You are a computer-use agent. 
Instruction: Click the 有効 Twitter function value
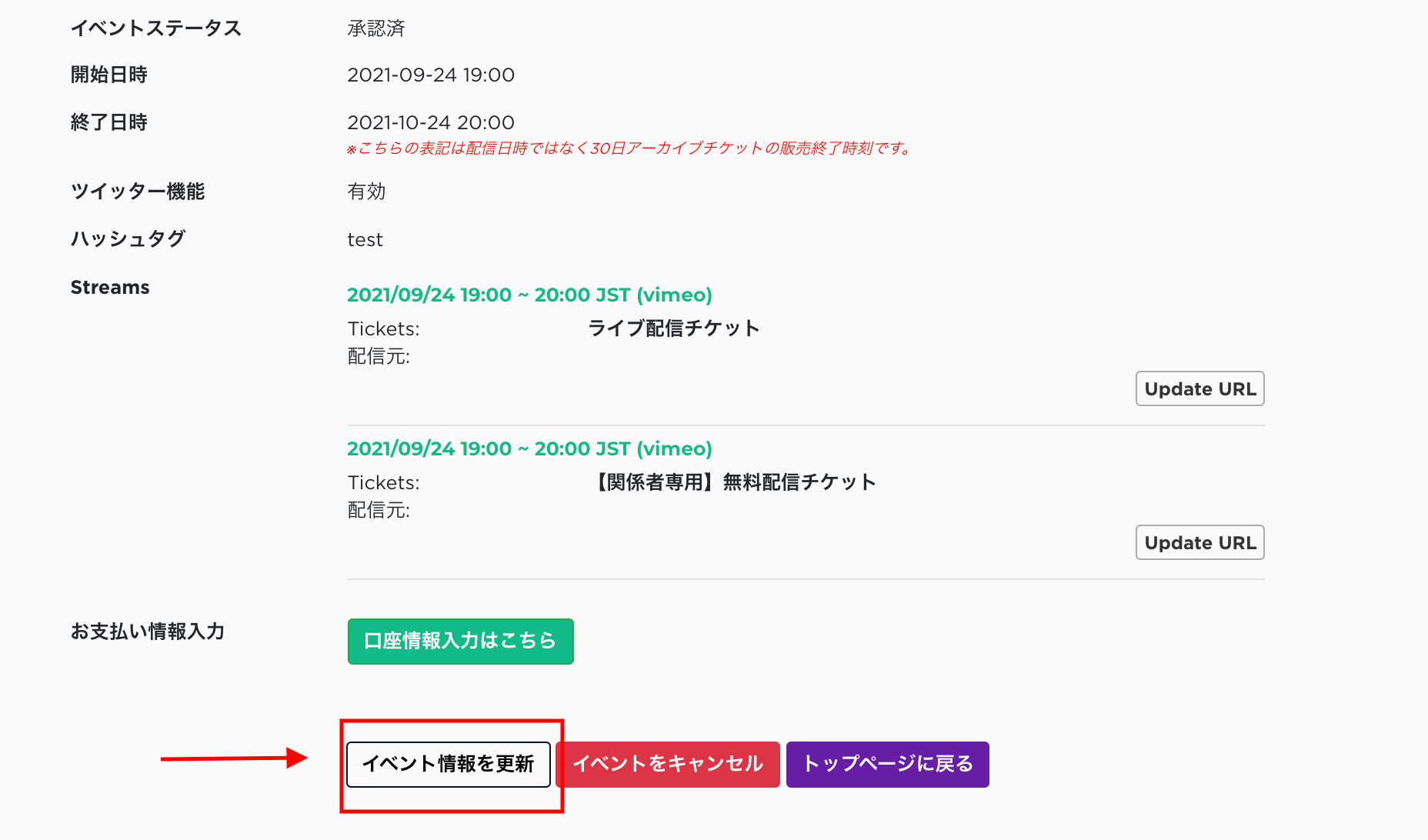point(366,192)
